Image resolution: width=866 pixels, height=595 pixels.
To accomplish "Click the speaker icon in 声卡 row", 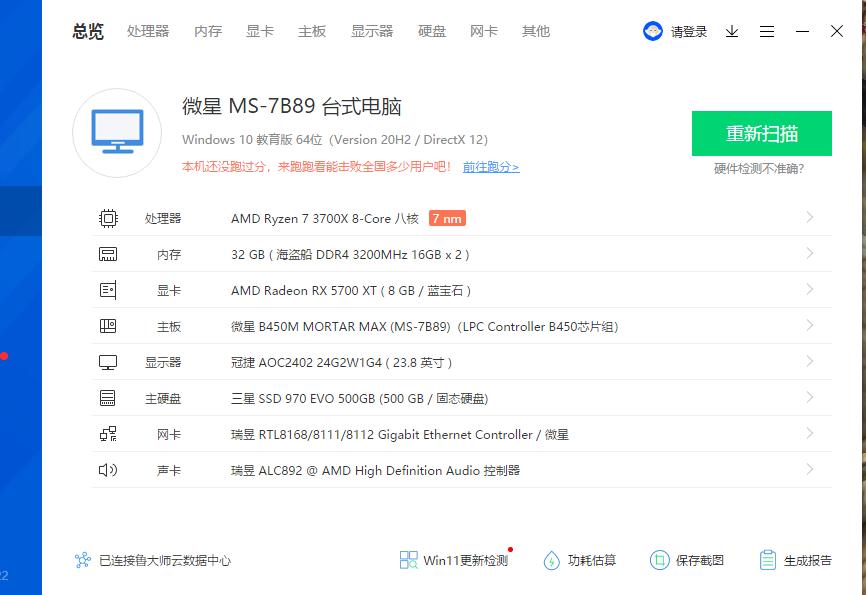I will [108, 470].
